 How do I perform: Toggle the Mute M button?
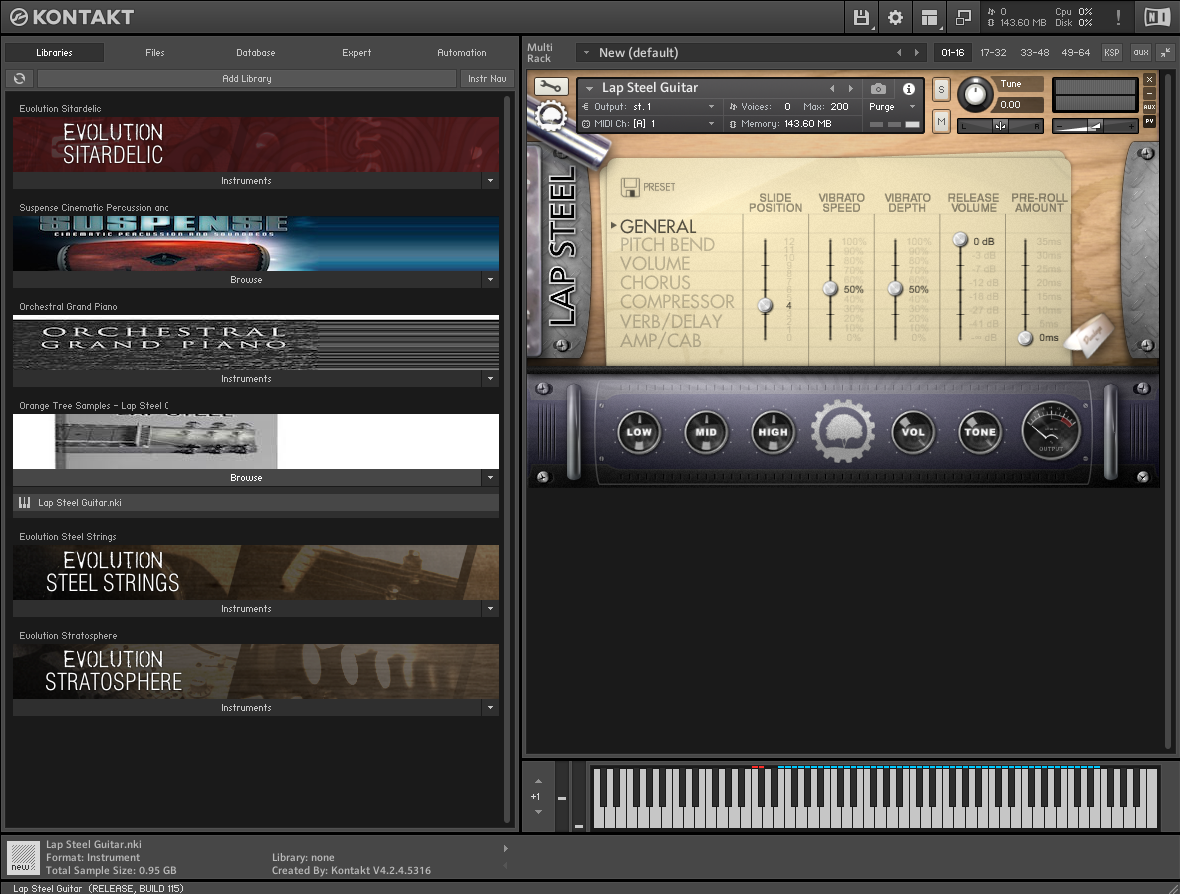click(941, 121)
